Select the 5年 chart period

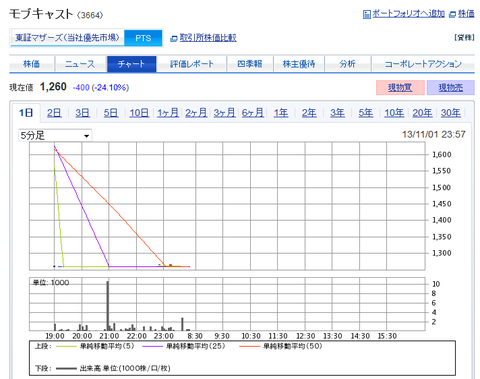(366, 113)
